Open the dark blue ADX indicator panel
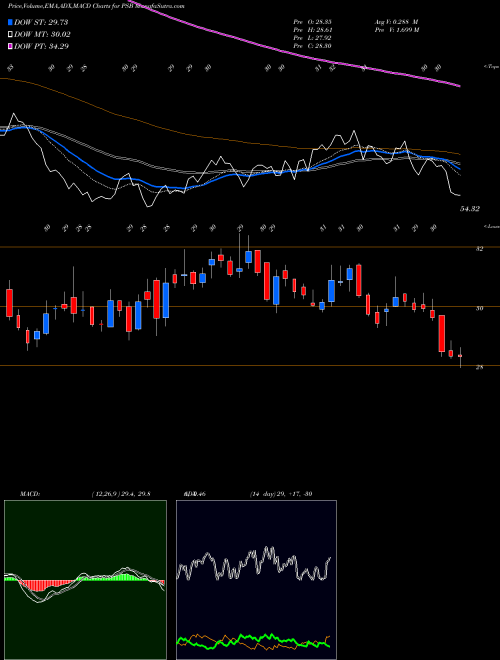 coord(256,580)
